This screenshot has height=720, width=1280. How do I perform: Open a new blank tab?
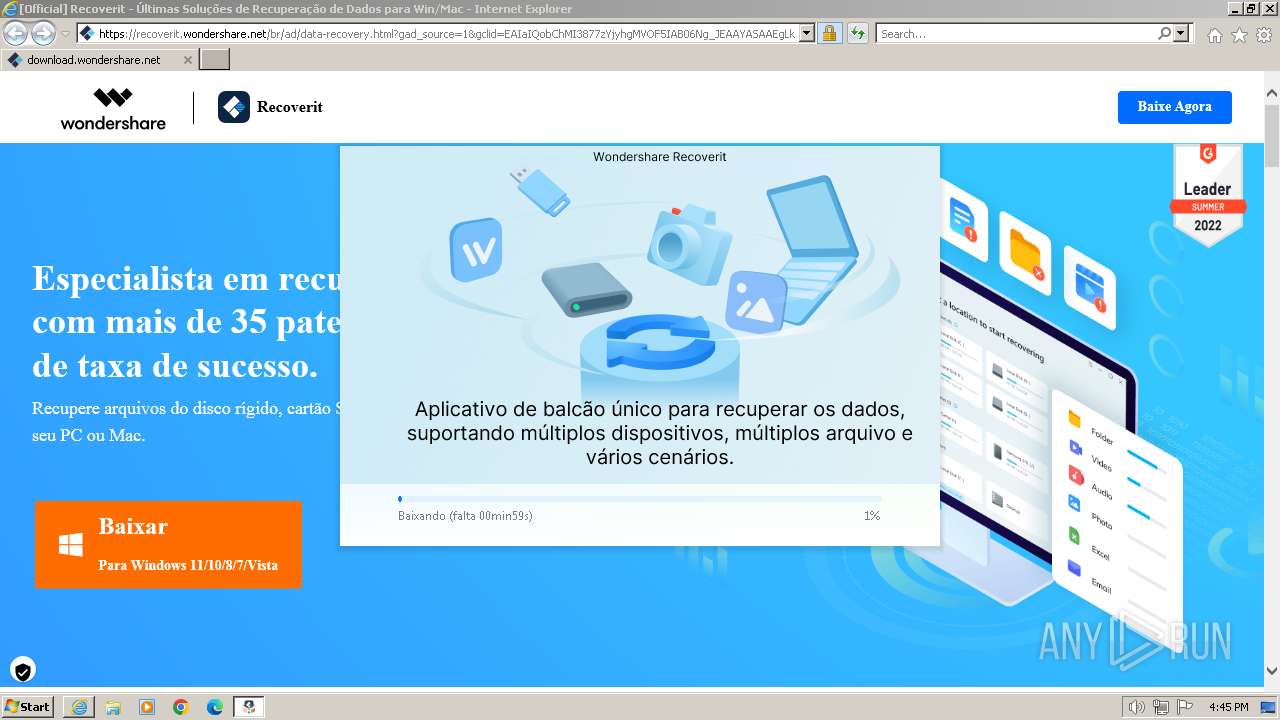click(x=215, y=60)
